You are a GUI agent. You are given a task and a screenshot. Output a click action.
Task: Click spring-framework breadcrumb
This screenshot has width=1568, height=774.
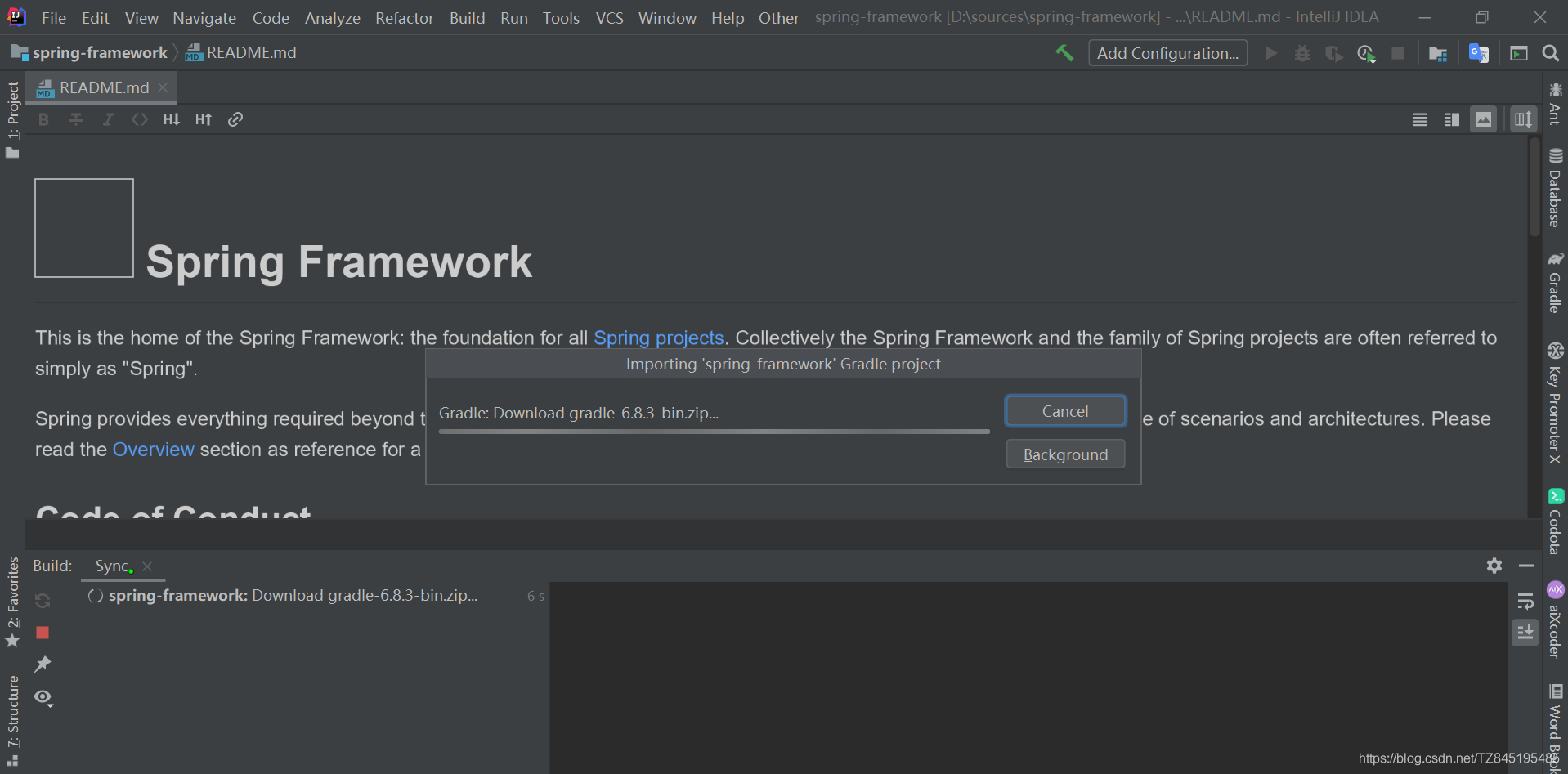(x=90, y=53)
